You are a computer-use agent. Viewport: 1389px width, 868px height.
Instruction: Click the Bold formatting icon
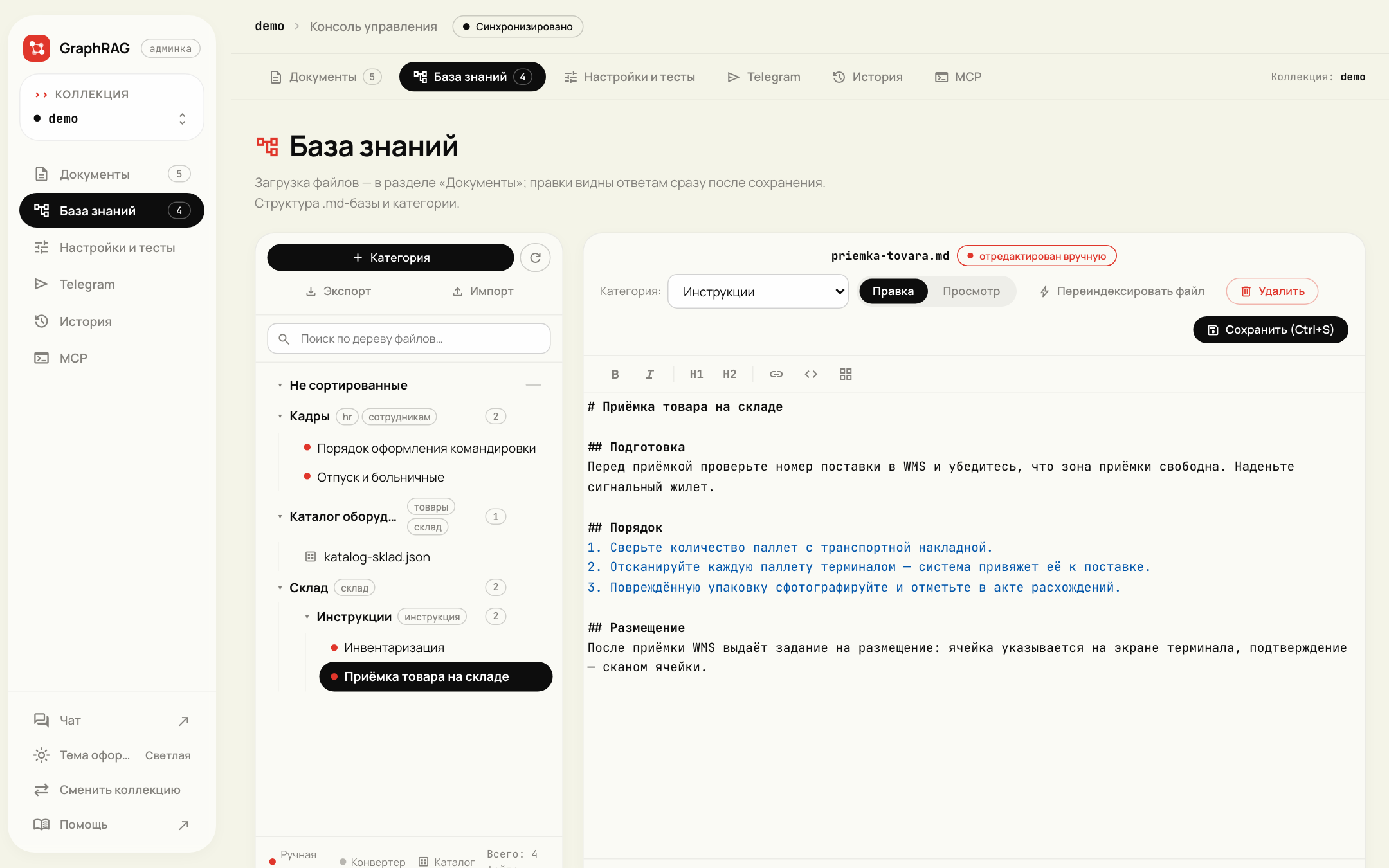[x=615, y=374]
